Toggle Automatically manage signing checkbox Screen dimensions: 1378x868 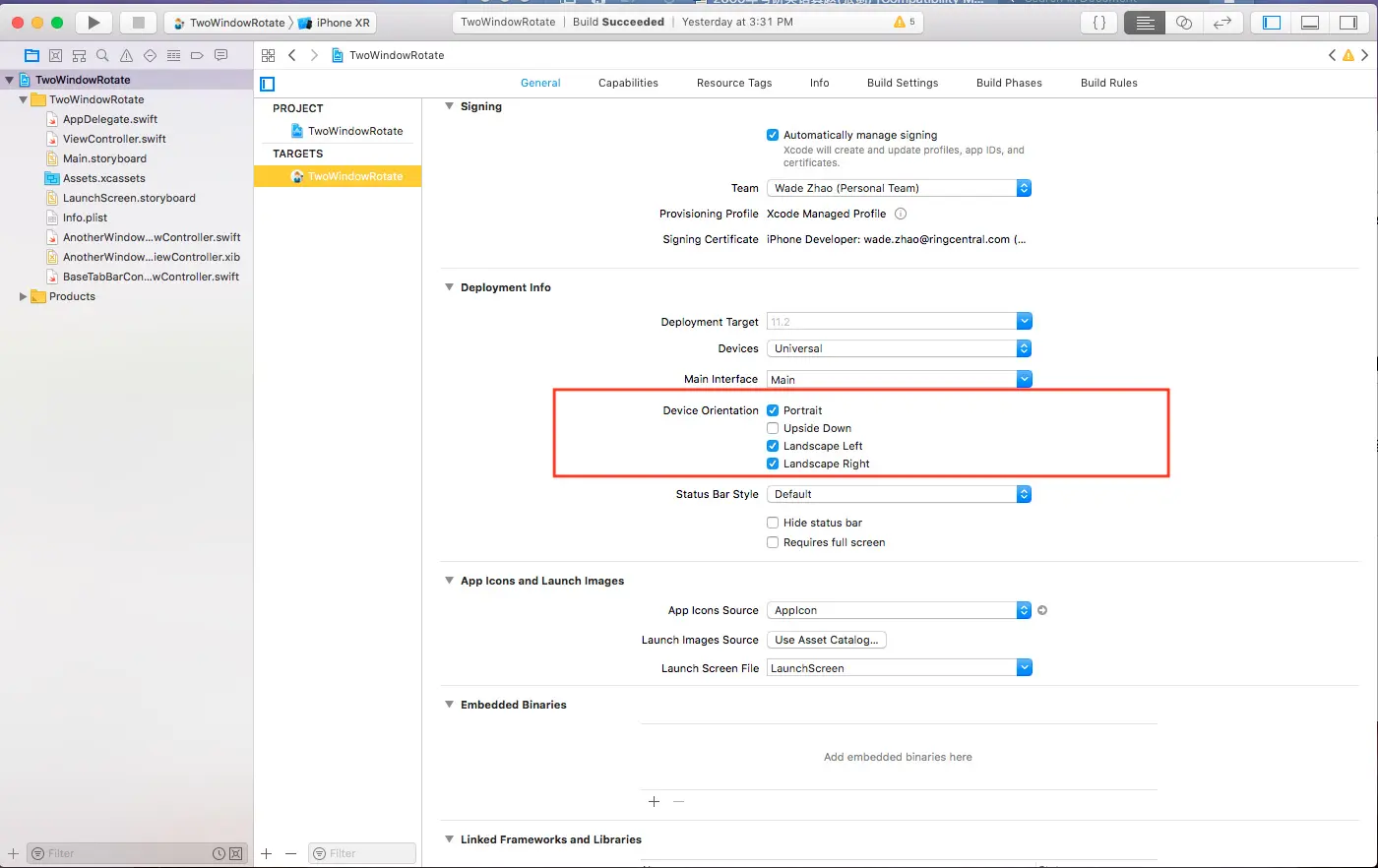point(773,135)
